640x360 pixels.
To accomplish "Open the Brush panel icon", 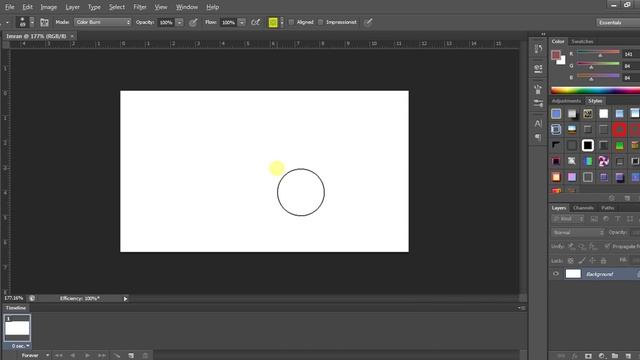I will click(538, 89).
